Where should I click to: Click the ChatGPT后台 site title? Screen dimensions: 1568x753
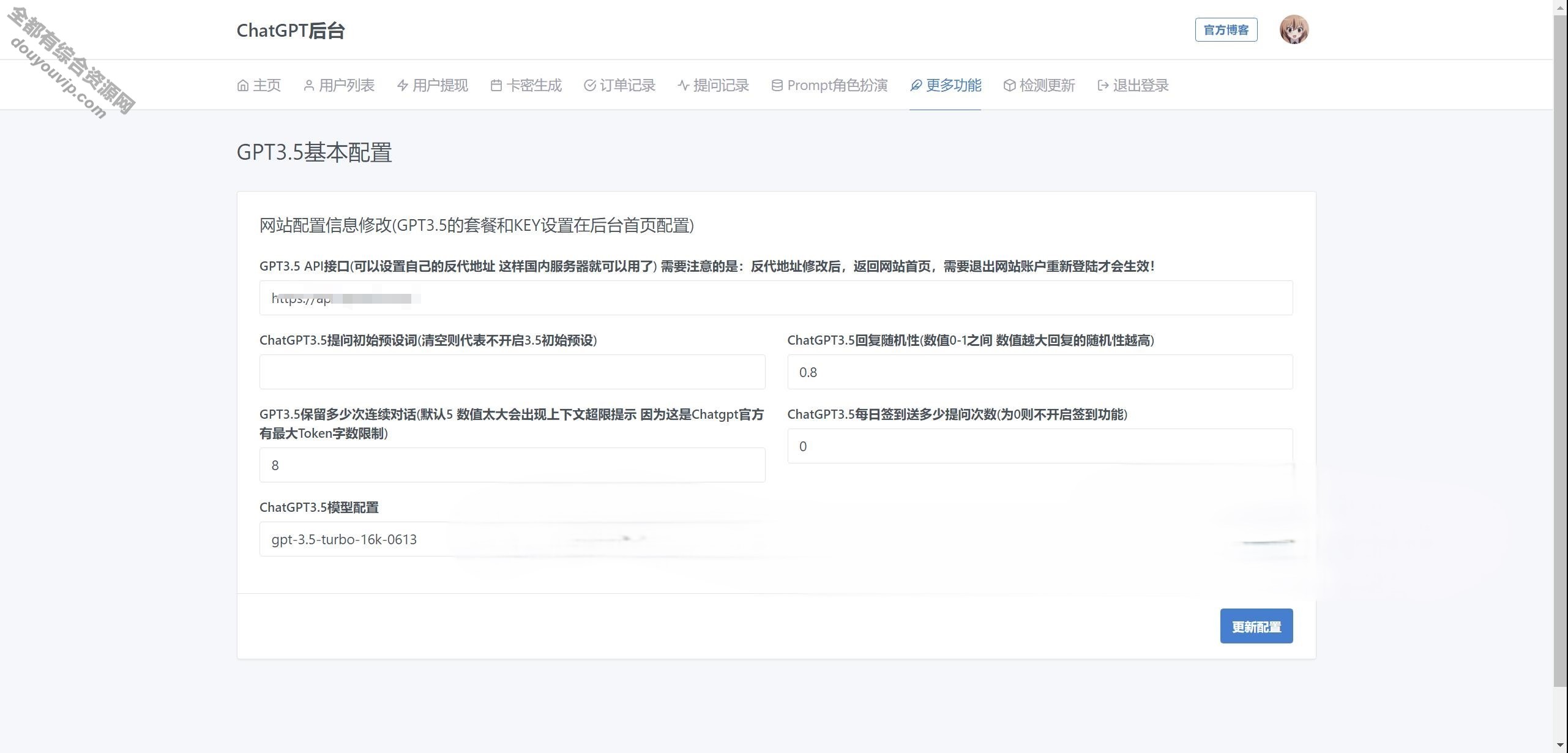click(x=291, y=30)
